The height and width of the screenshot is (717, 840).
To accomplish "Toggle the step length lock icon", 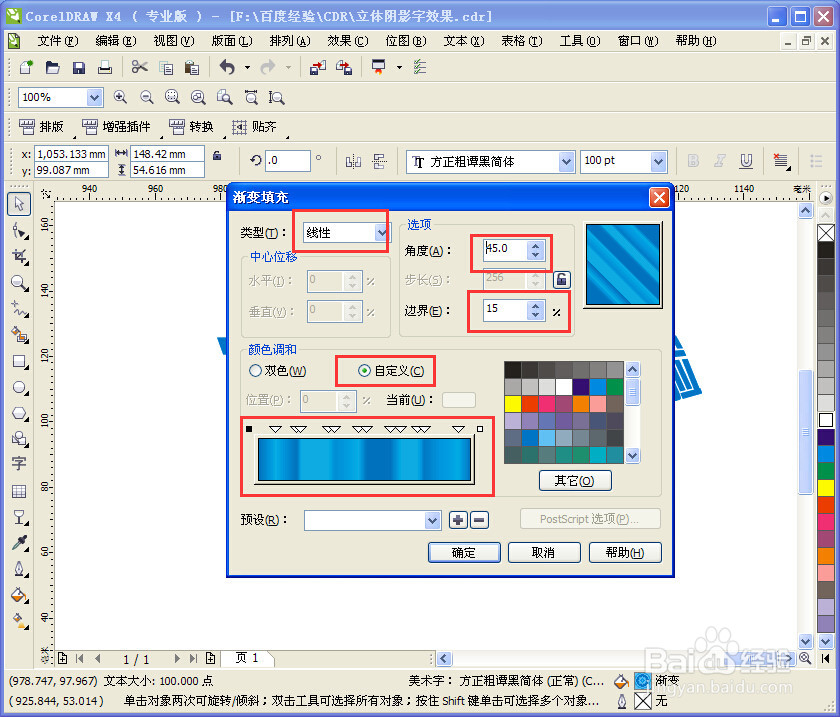I will (561, 279).
